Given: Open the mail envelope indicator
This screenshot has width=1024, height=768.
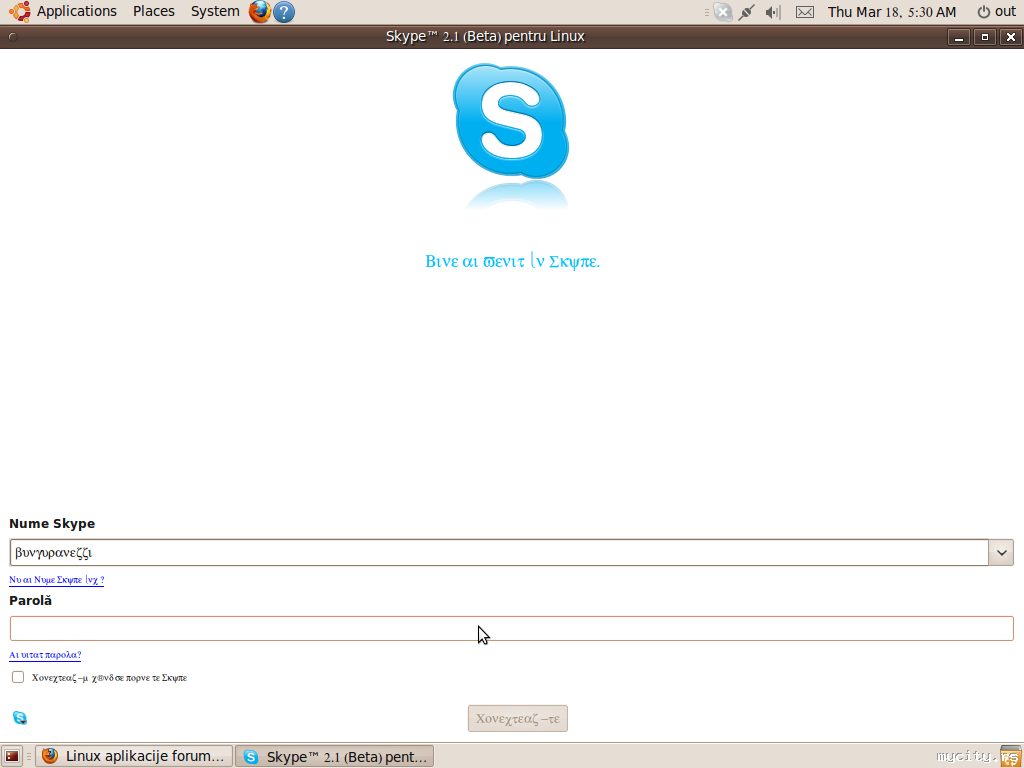Looking at the screenshot, I should pos(805,12).
